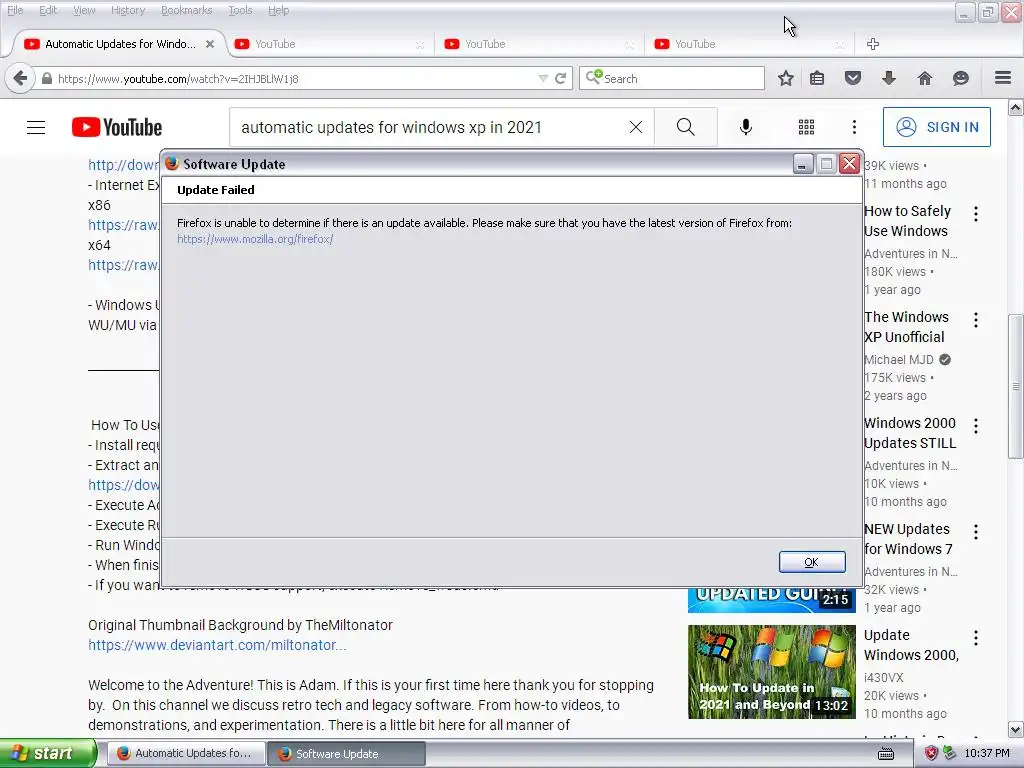Show bookmarks list icon
The height and width of the screenshot is (768, 1024).
[x=817, y=78]
